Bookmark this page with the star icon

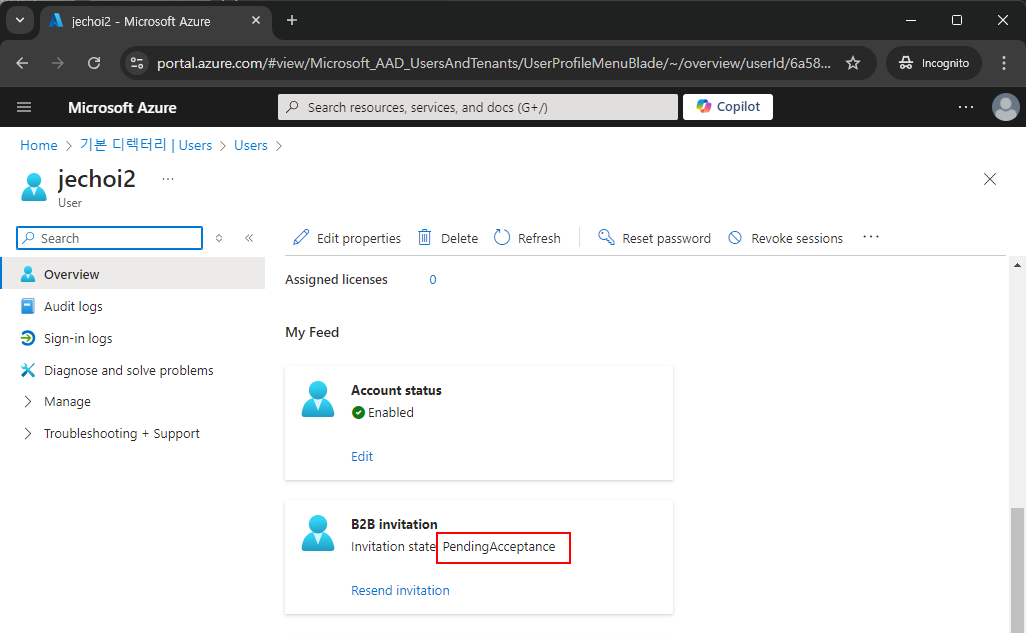point(853,63)
